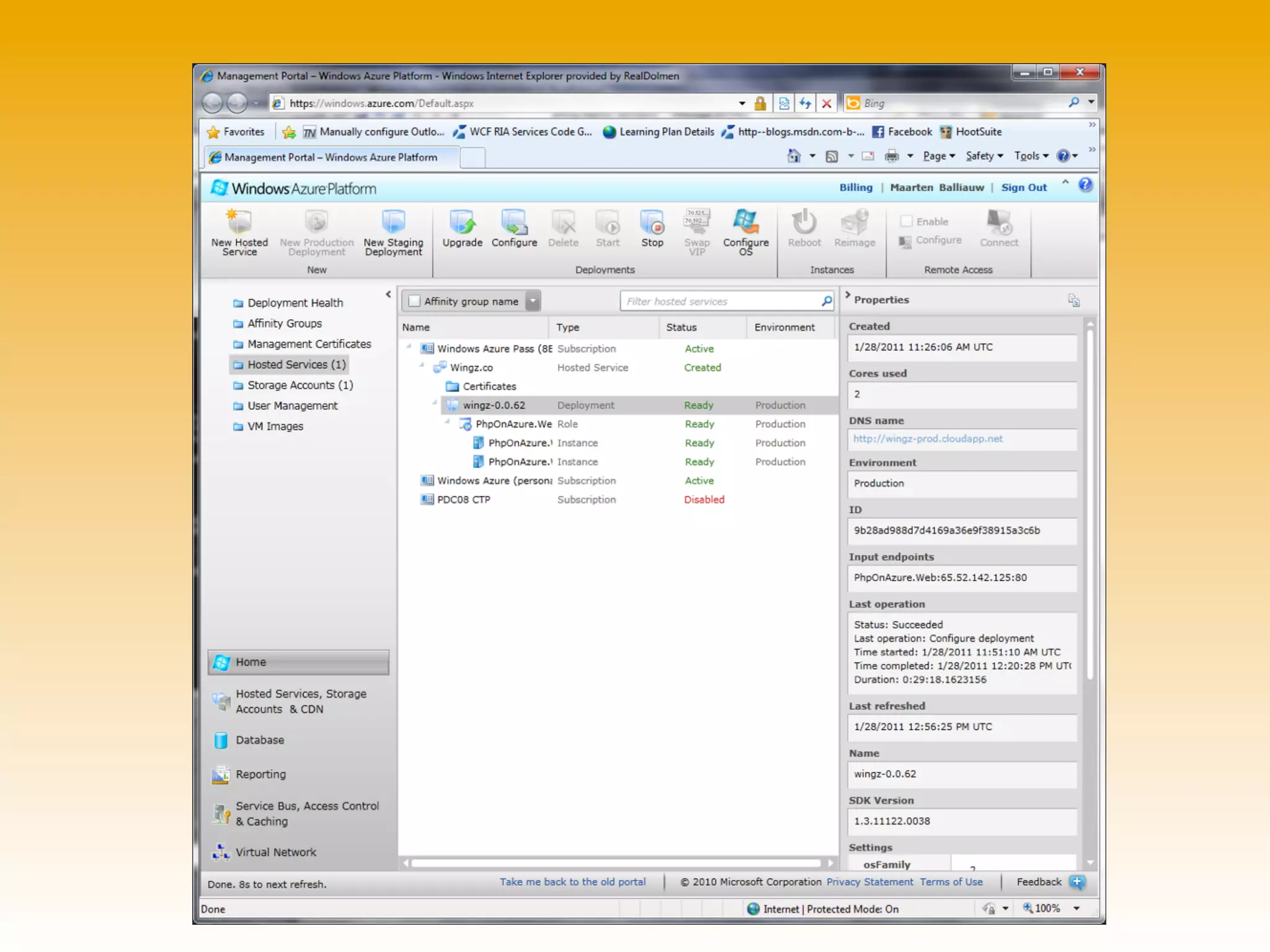
Task: Open the address bar dropdown arrow
Action: 742,104
